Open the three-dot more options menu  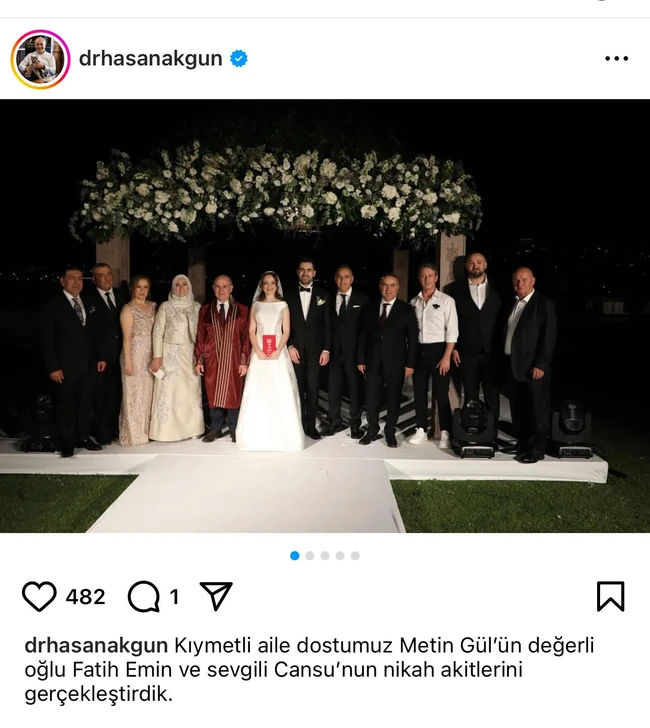click(617, 58)
